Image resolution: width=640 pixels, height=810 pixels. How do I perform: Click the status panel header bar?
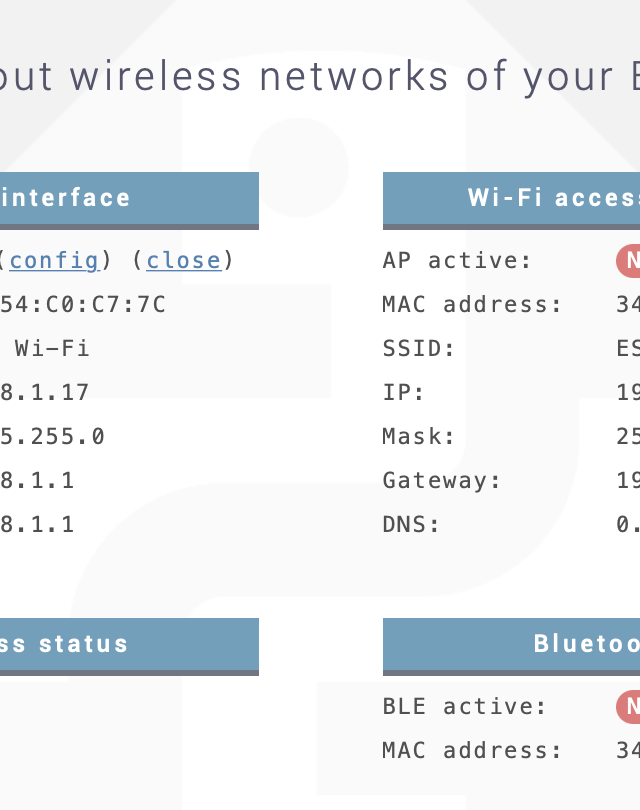[x=129, y=644]
